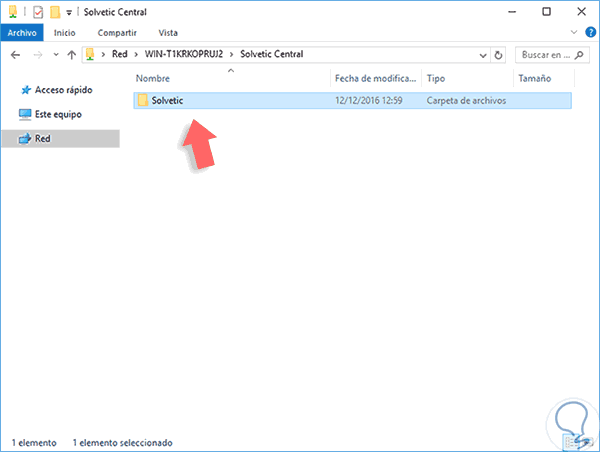Close the Solvetic Central window

pyautogui.click(x=581, y=12)
